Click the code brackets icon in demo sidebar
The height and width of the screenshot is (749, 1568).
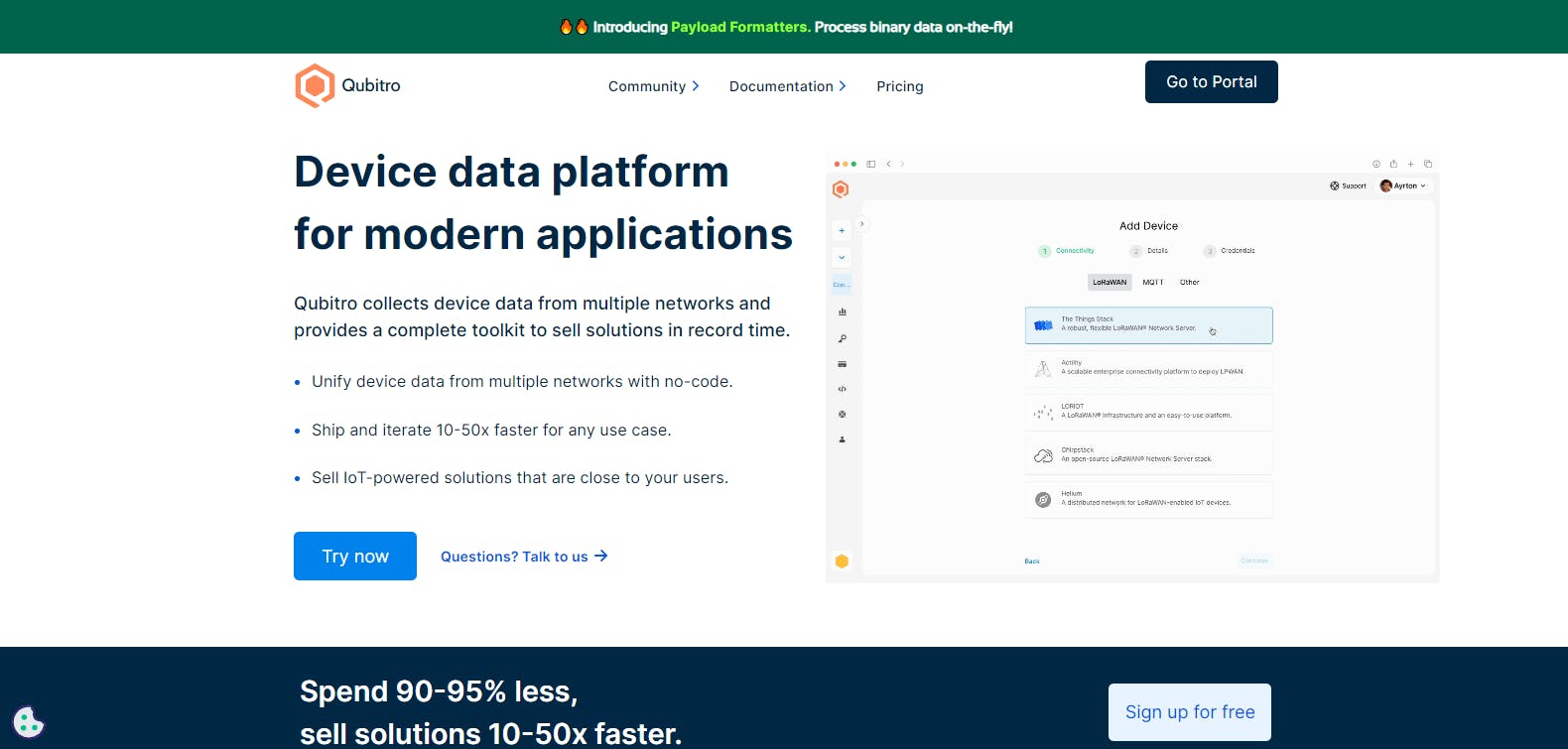point(842,389)
